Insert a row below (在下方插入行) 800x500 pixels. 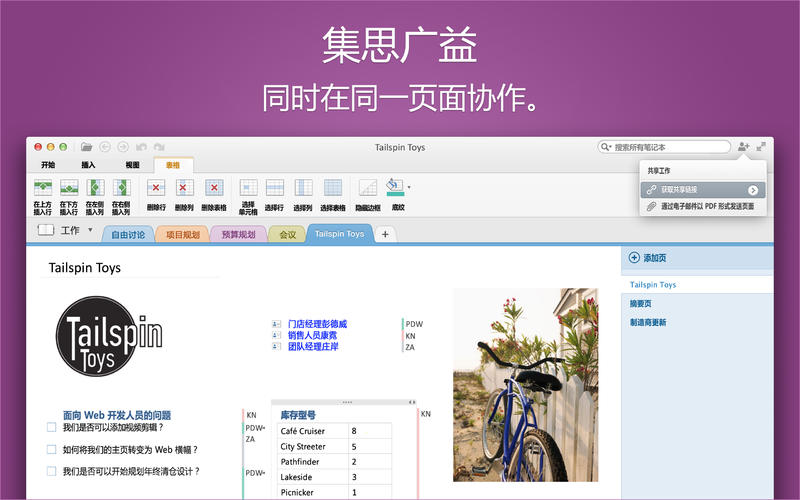click(x=69, y=196)
